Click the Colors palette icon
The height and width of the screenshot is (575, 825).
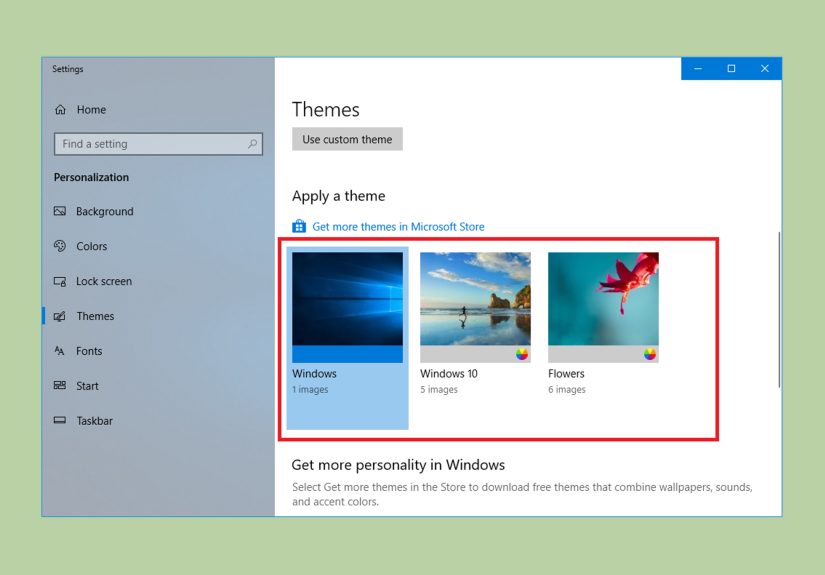(x=60, y=246)
